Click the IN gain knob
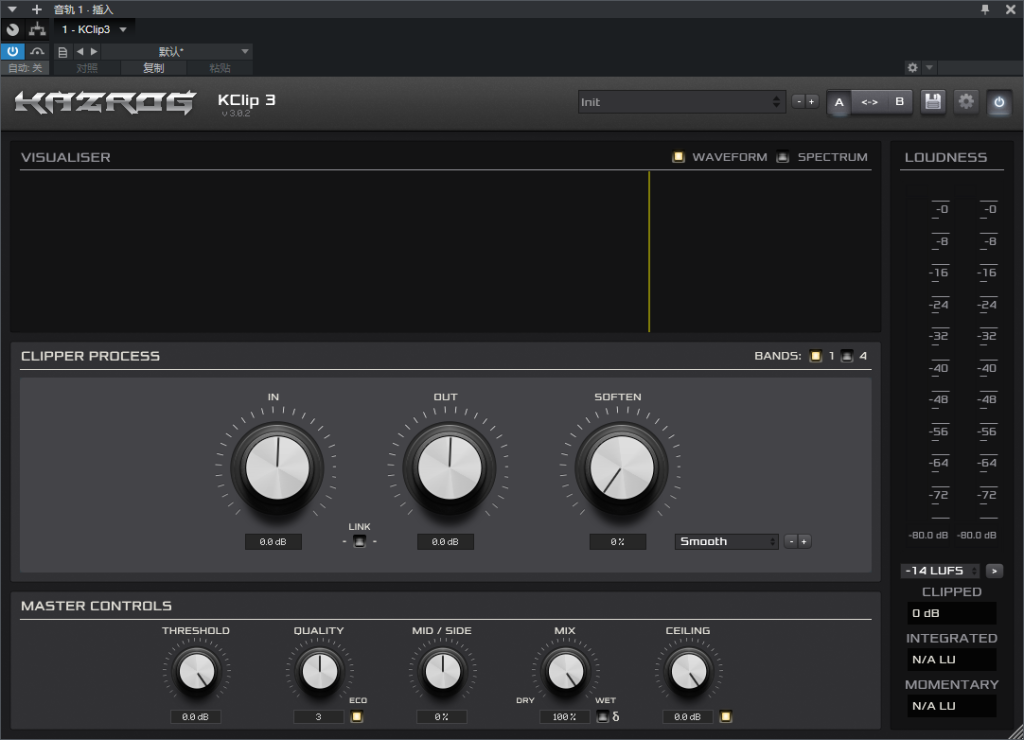 click(277, 468)
